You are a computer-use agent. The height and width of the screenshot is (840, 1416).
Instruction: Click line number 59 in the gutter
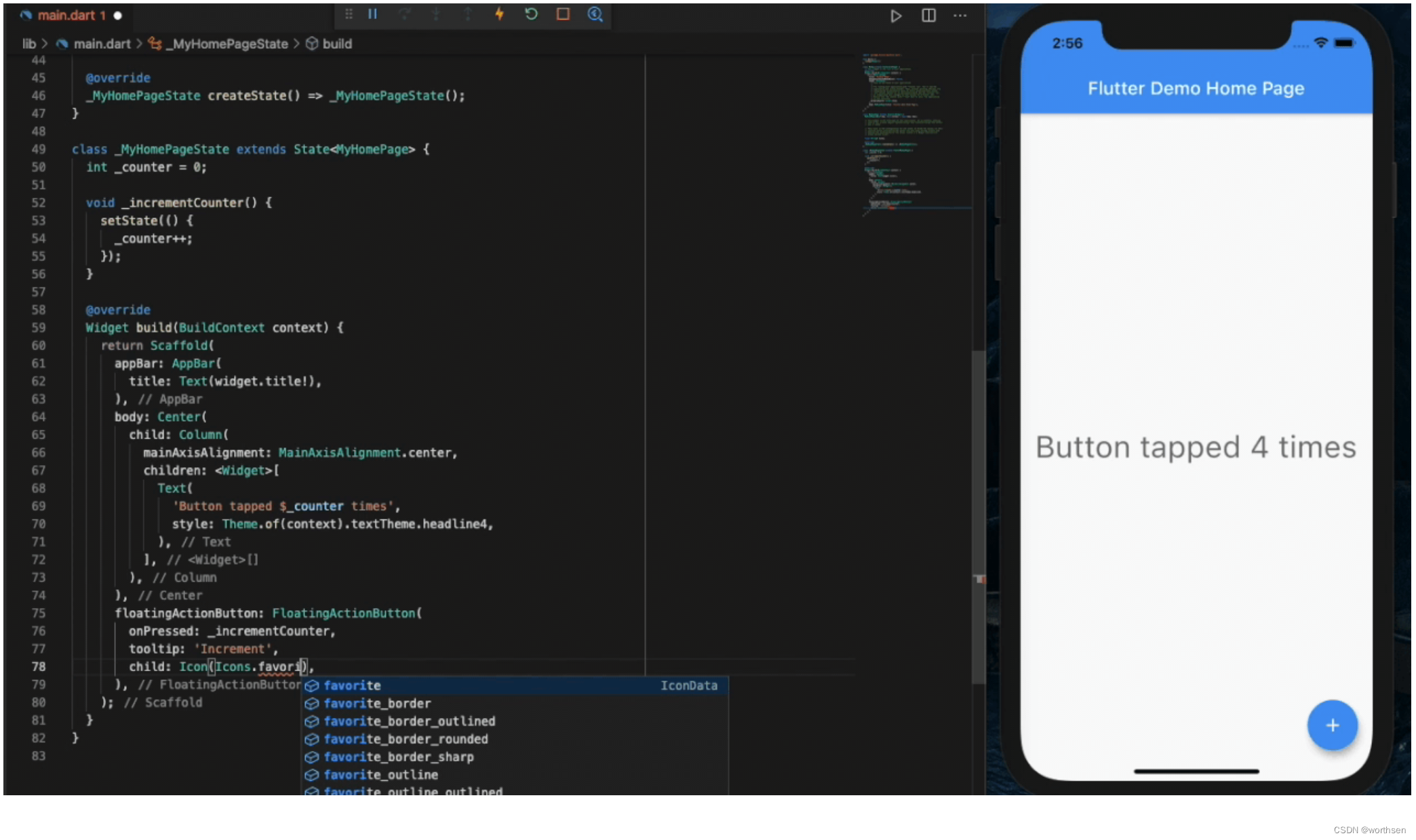click(39, 327)
